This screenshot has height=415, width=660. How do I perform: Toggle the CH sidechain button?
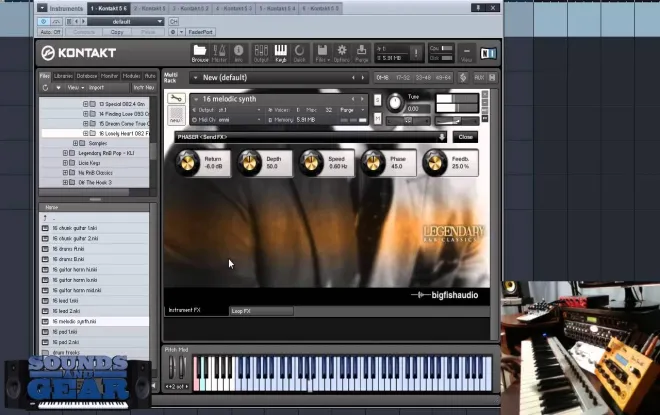click(173, 21)
